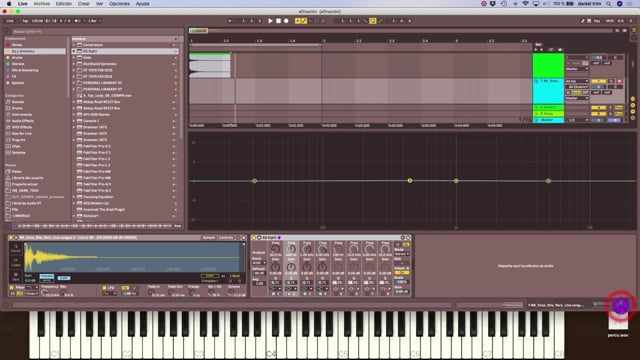Toggle the yellow Loop switch in transport
This screenshot has height=360, width=640.
click(373, 21)
